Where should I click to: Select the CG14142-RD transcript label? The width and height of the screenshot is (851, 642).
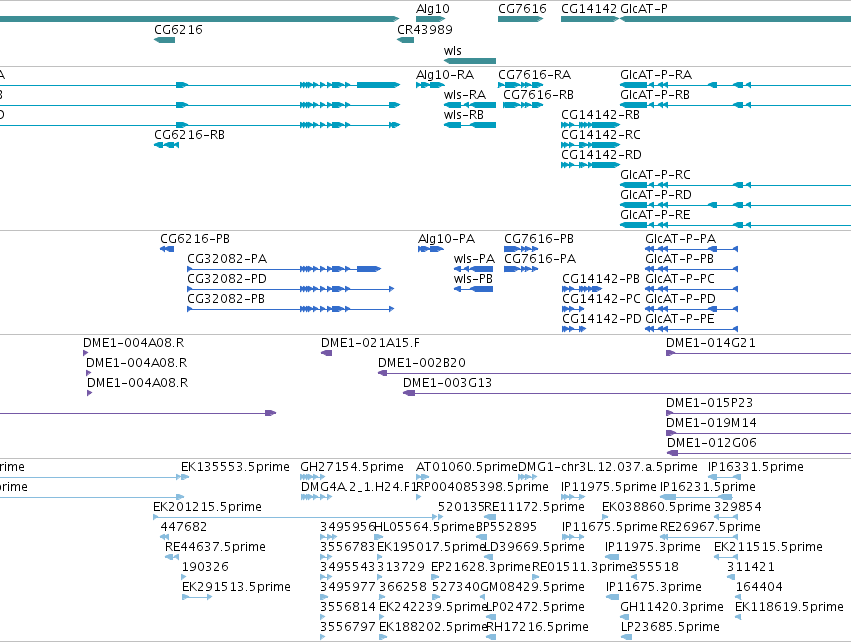coord(601,155)
